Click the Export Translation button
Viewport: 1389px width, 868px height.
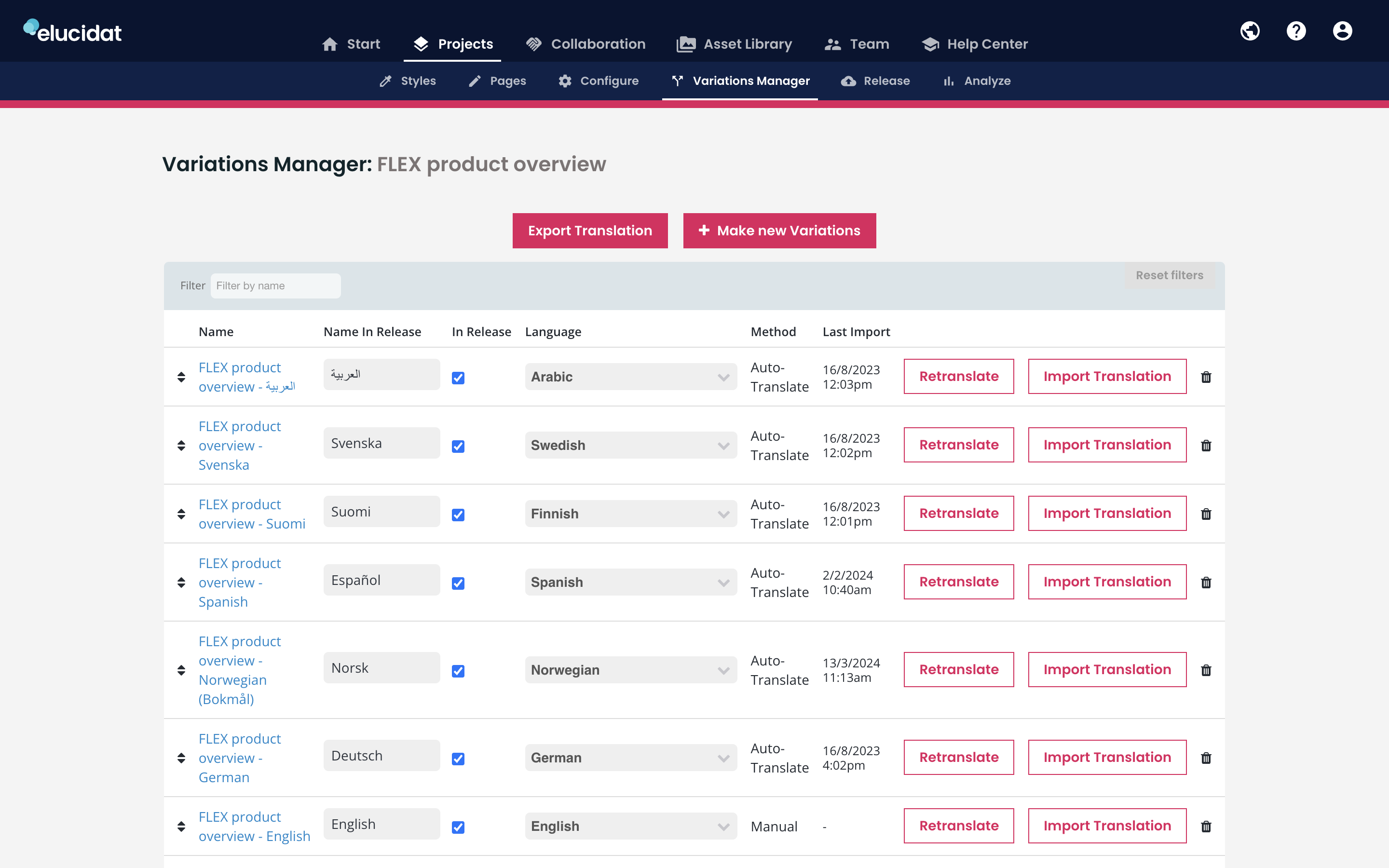tap(589, 230)
